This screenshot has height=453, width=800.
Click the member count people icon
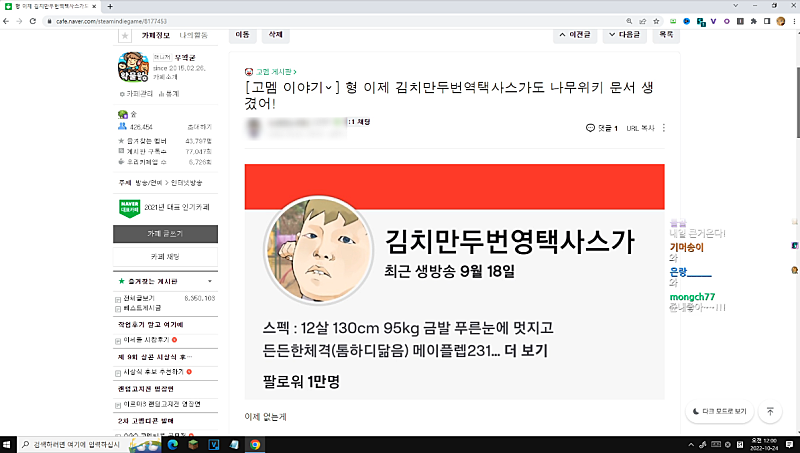pyautogui.click(x=122, y=127)
